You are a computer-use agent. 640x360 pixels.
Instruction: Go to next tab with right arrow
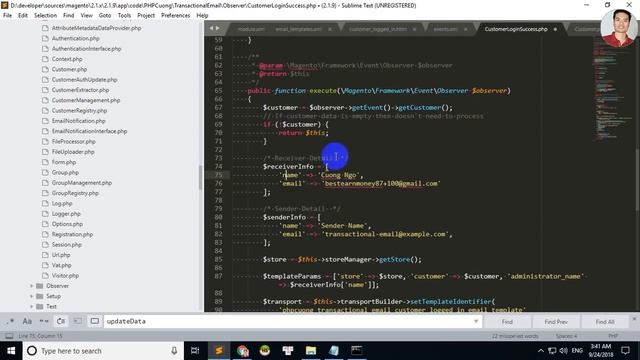pos(218,28)
